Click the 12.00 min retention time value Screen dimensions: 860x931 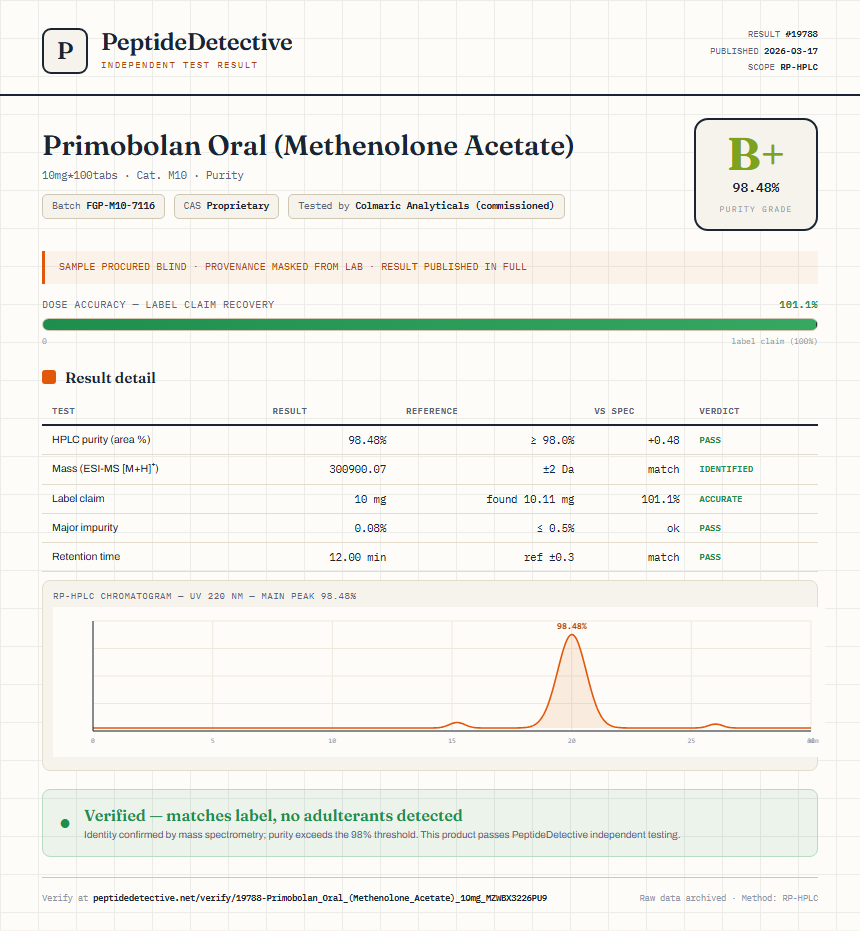coord(358,557)
